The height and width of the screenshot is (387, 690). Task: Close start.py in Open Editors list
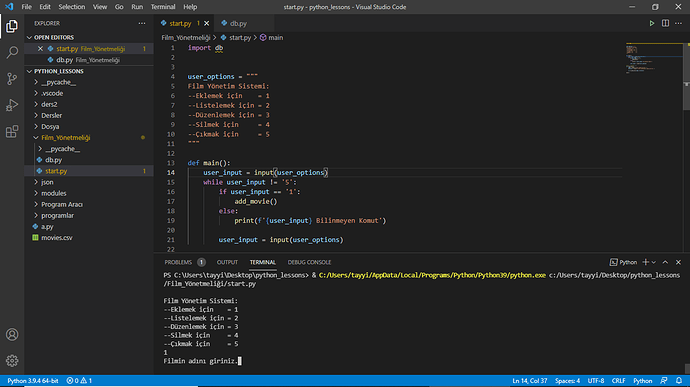(40, 48)
